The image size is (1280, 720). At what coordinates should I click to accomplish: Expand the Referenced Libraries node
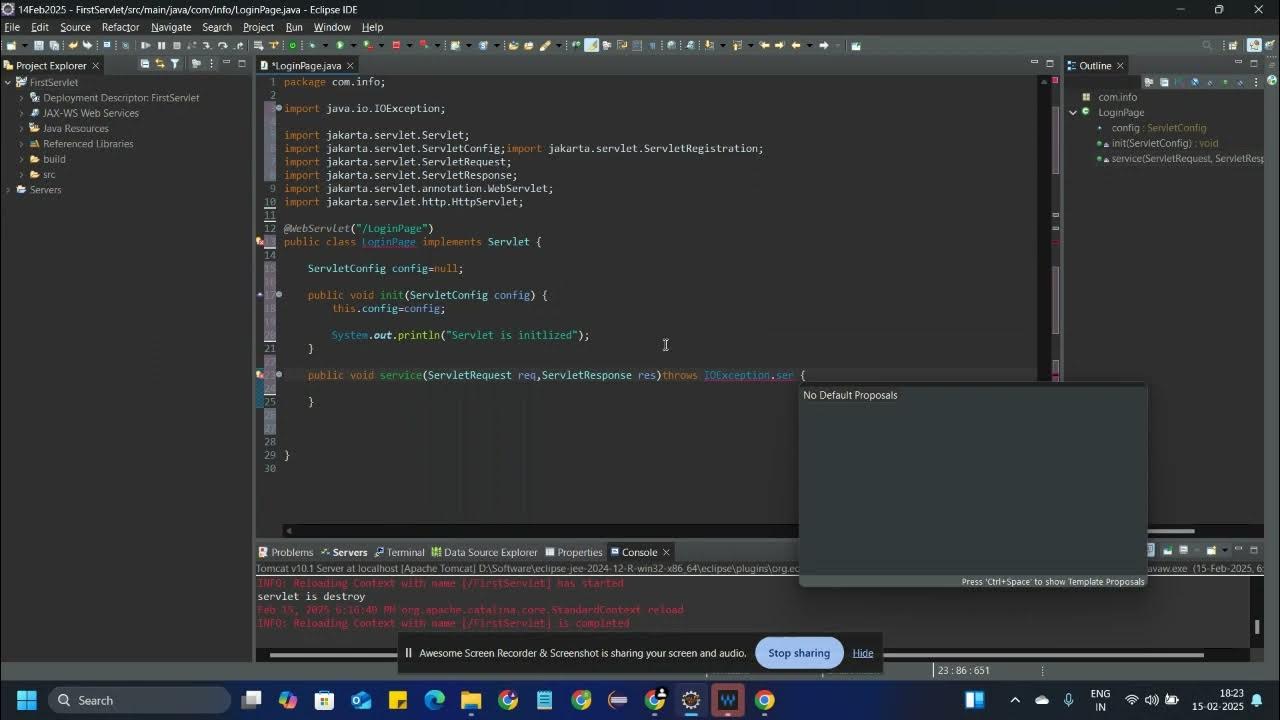(21, 144)
